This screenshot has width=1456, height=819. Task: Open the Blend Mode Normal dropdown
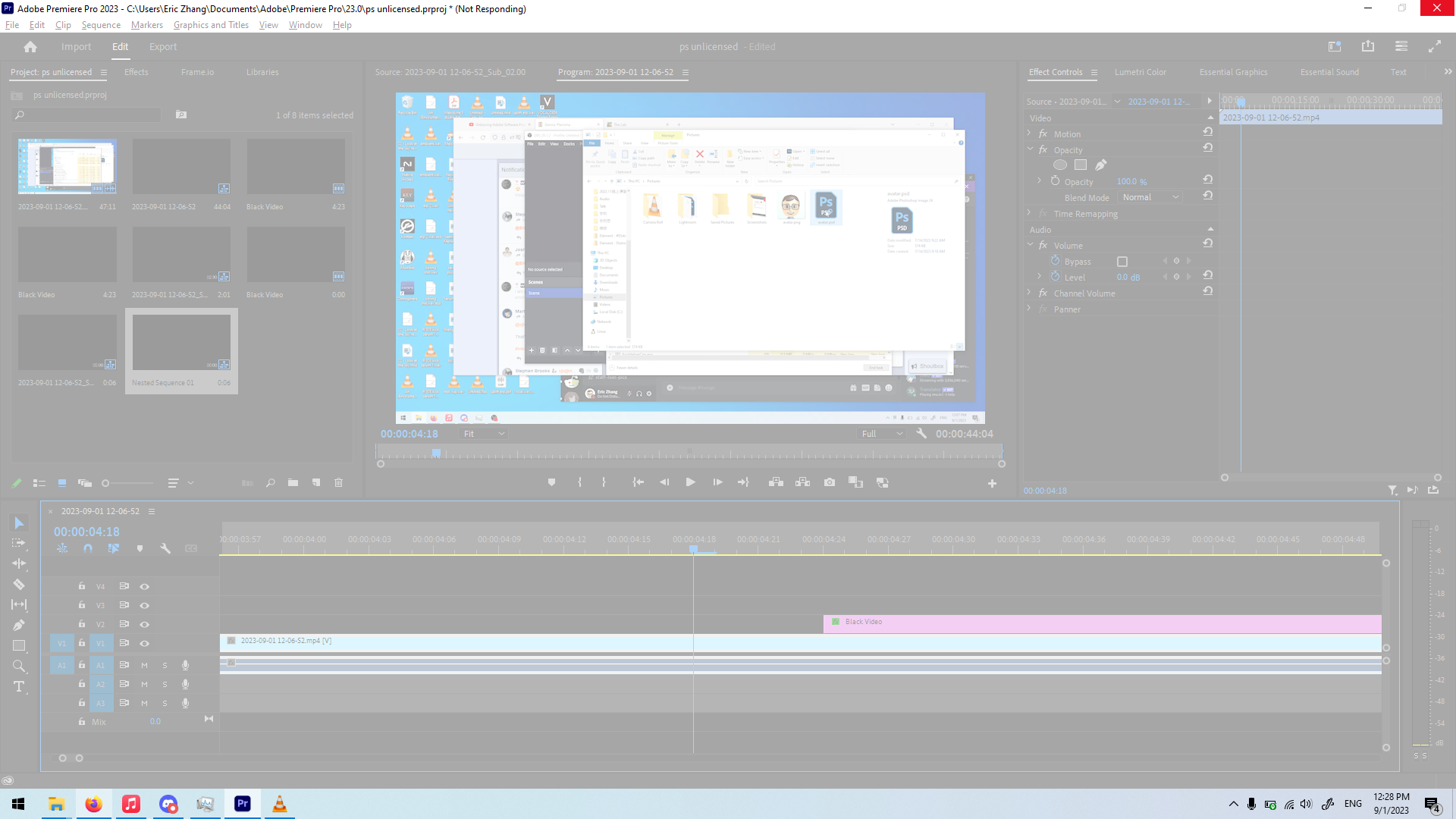1150,197
